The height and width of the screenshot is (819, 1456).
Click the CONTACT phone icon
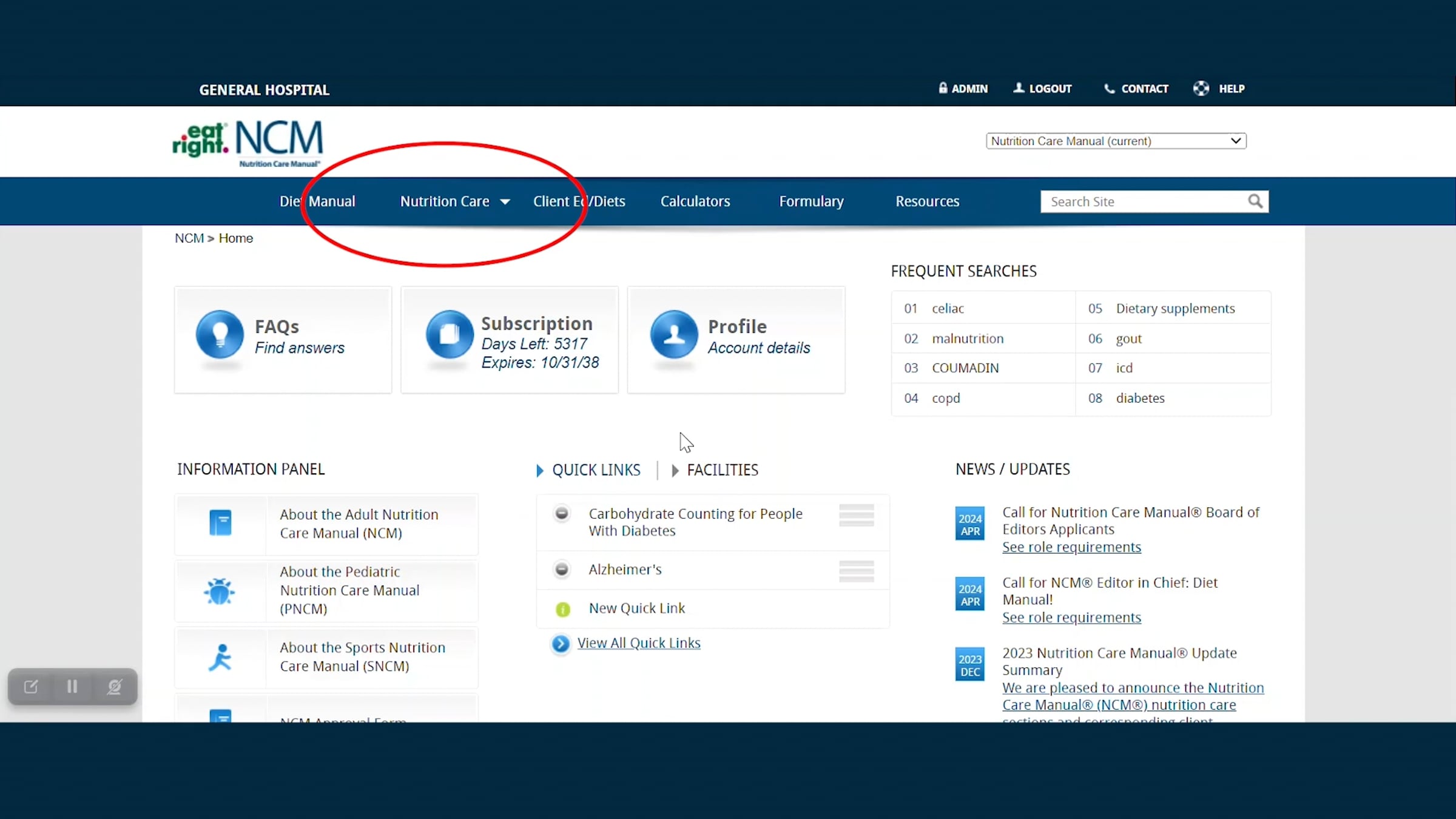tap(1109, 89)
